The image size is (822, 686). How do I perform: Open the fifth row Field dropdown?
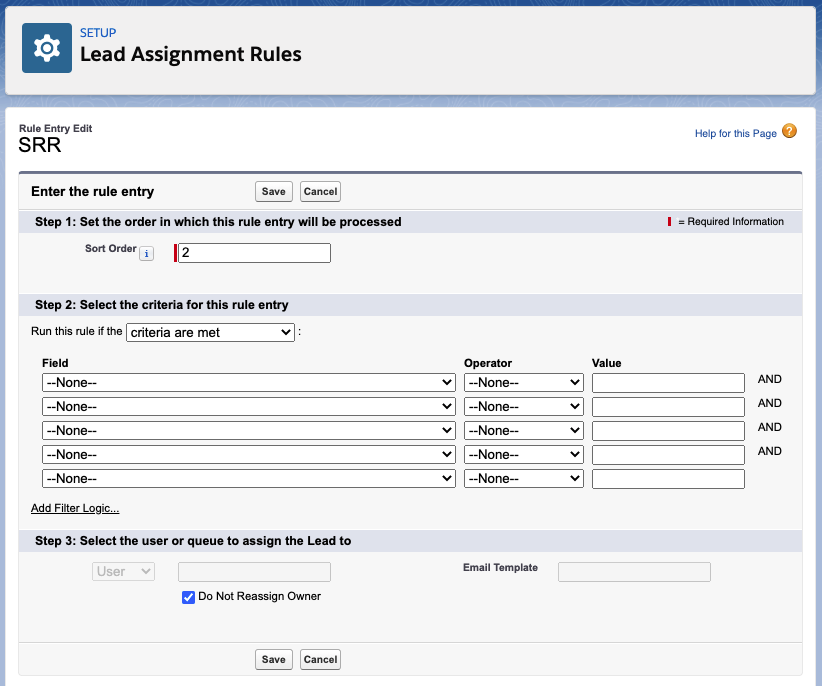(x=248, y=478)
